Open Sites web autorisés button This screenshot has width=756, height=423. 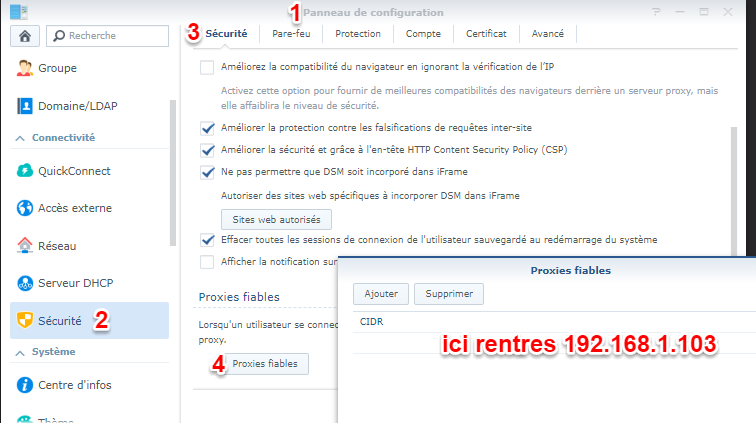tap(275, 217)
